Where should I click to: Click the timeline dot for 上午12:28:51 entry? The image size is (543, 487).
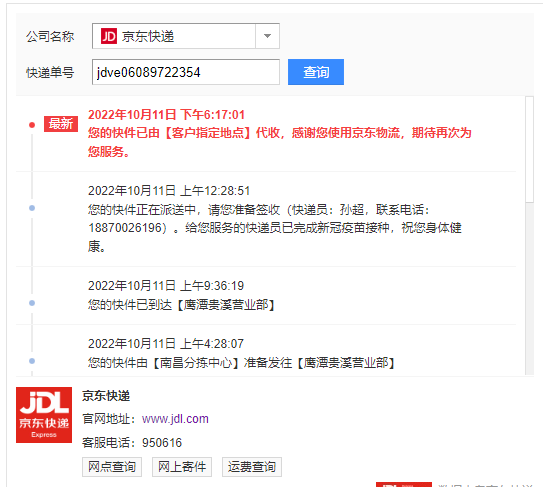(32, 208)
